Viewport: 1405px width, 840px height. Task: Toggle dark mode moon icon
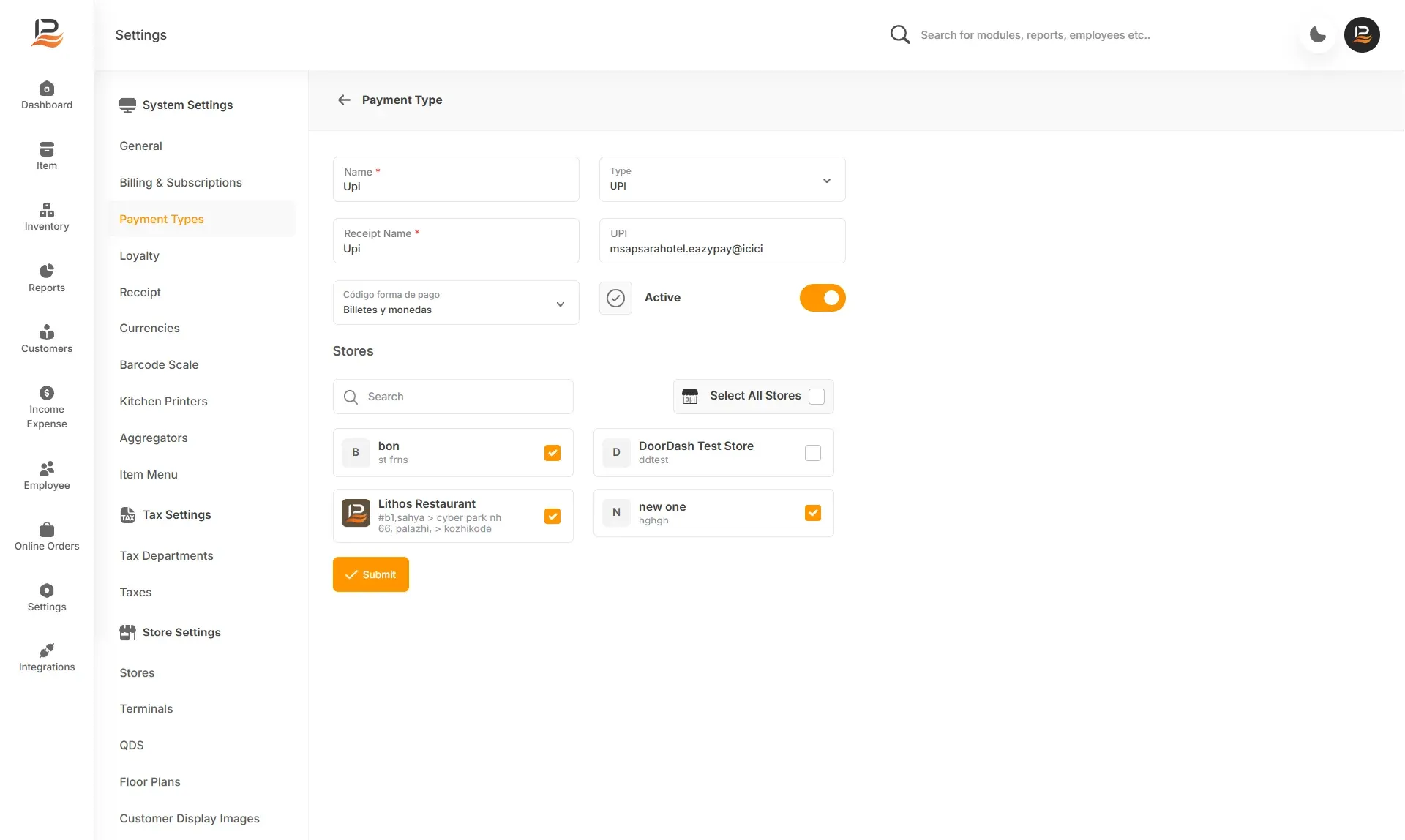1318,34
